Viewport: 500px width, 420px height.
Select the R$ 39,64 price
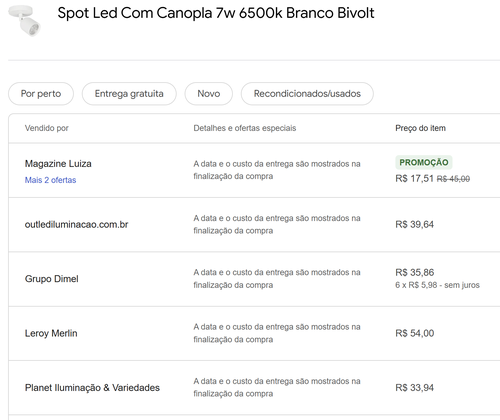pos(415,224)
